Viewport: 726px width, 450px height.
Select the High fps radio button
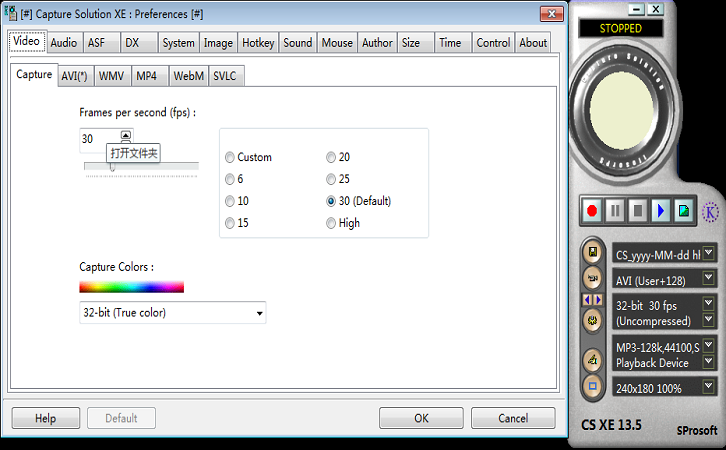click(x=332, y=223)
